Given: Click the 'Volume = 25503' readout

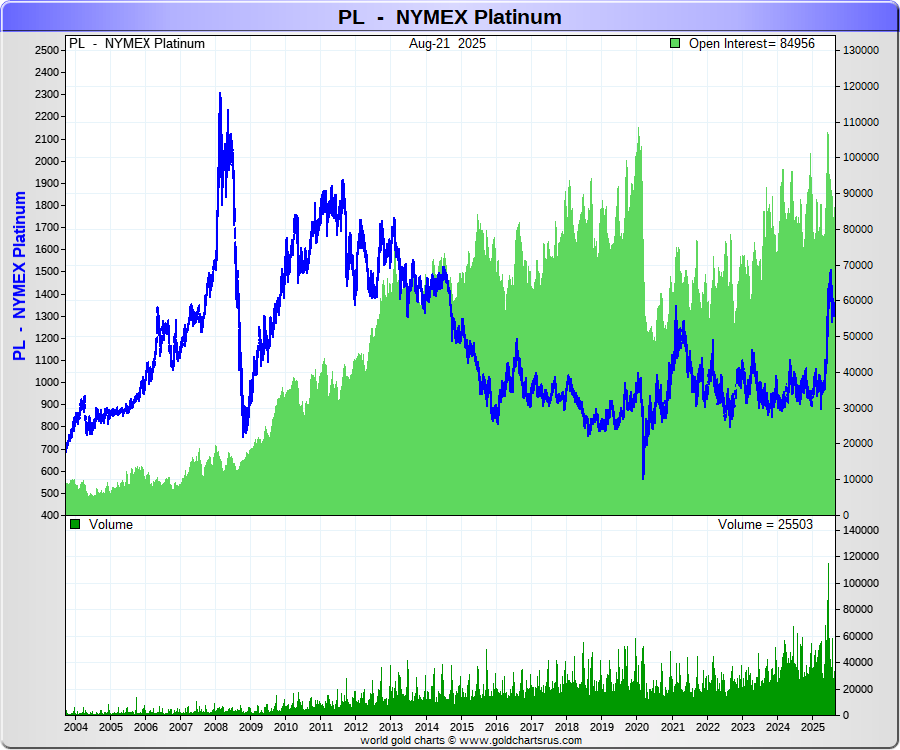Looking at the screenshot, I should pyautogui.click(x=765, y=524).
